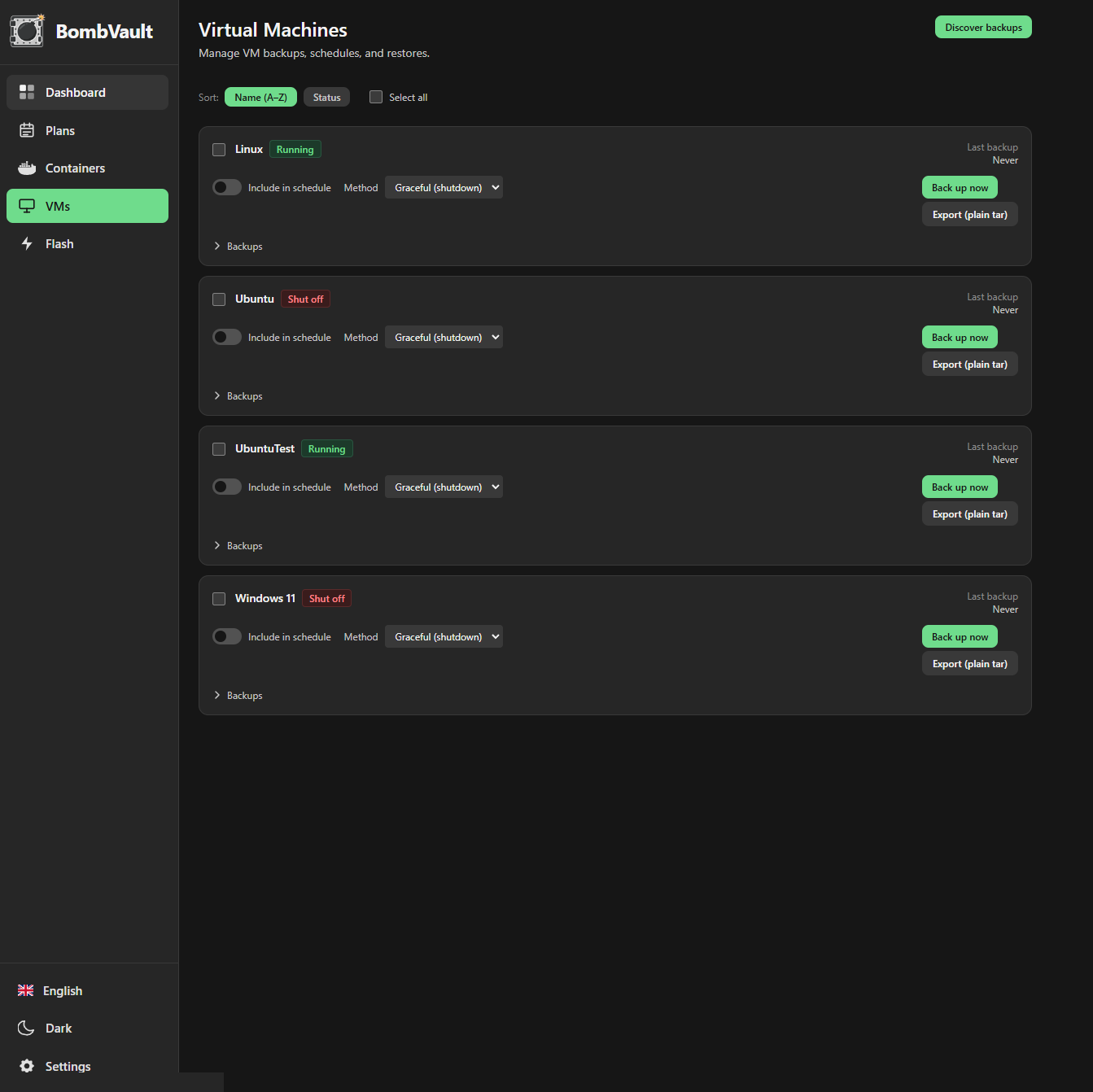This screenshot has width=1093, height=1092.
Task: Click the Dashboard grid icon
Action: coord(27,92)
